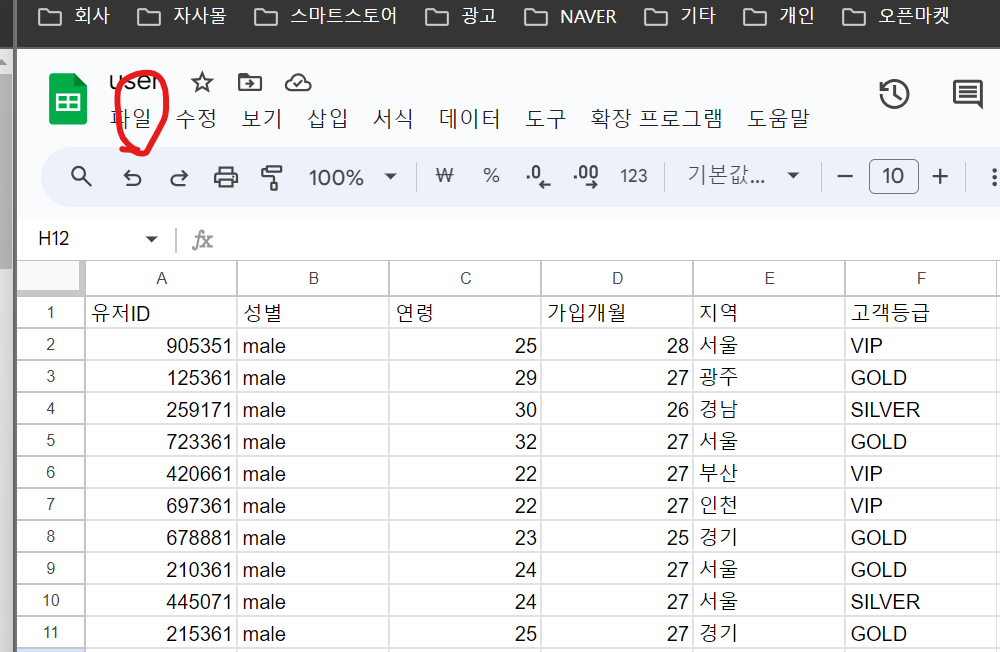The image size is (1000, 652).
Task: Open the comments panel icon
Action: click(x=967, y=94)
